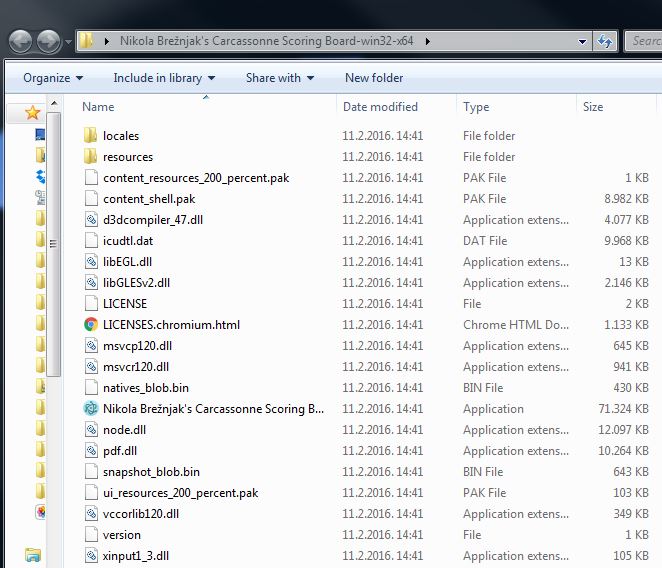The height and width of the screenshot is (568, 662).
Task: Click the Dropbox icon in navigation pane
Action: 41,176
